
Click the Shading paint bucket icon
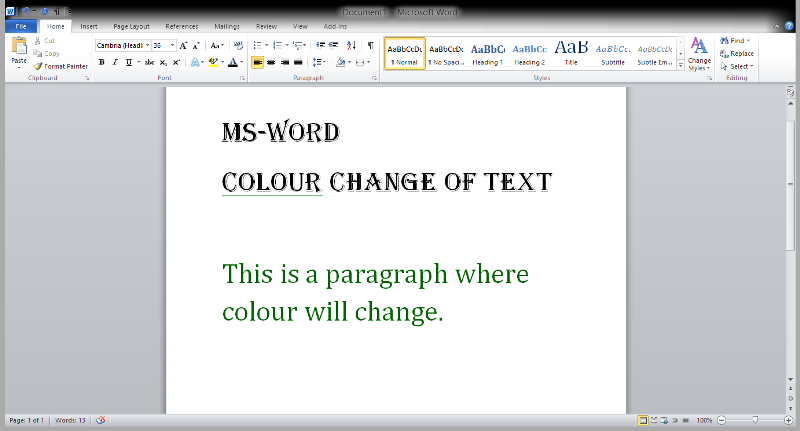click(341, 62)
